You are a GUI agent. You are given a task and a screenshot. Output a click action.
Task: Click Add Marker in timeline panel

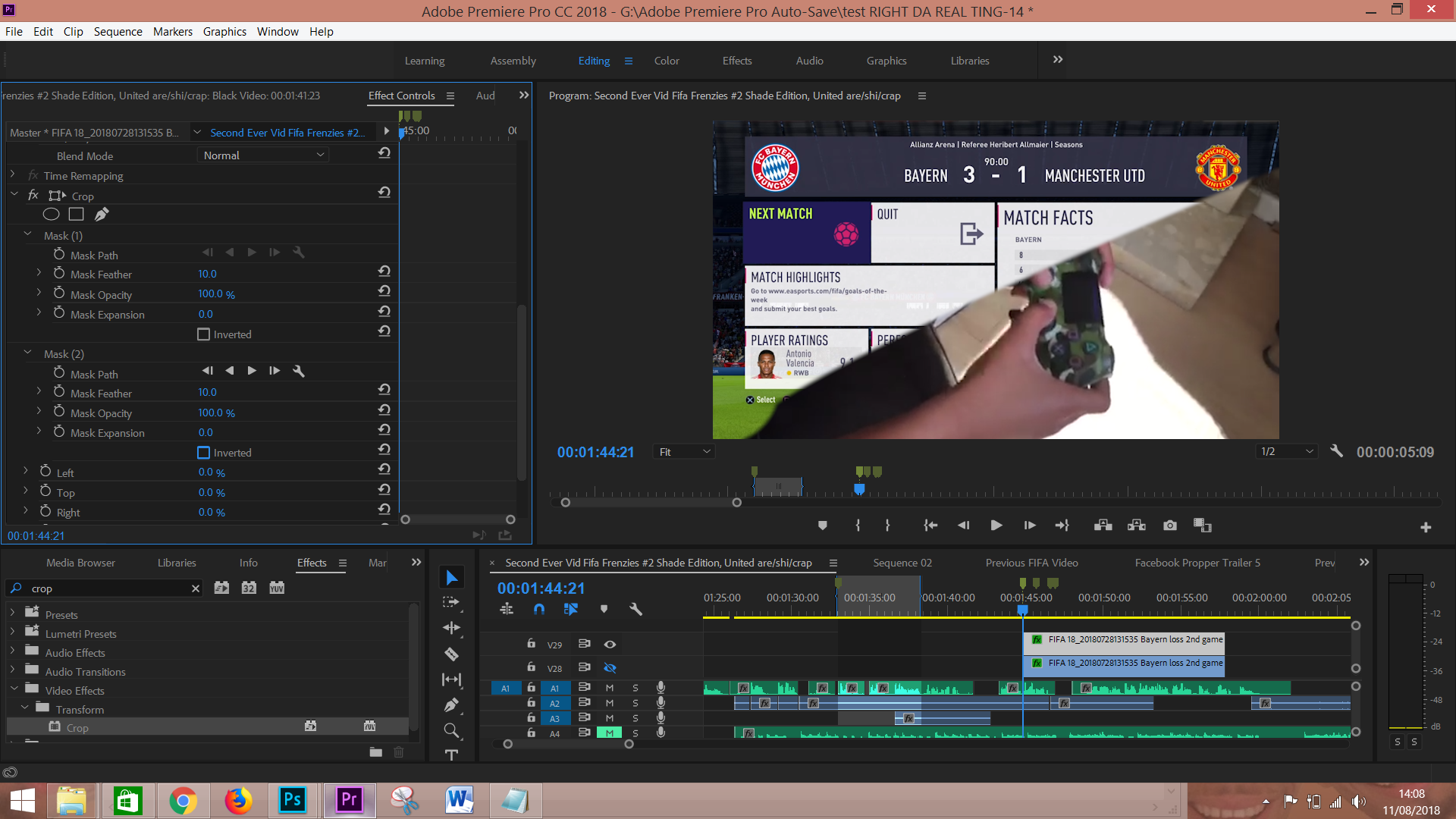click(x=604, y=609)
